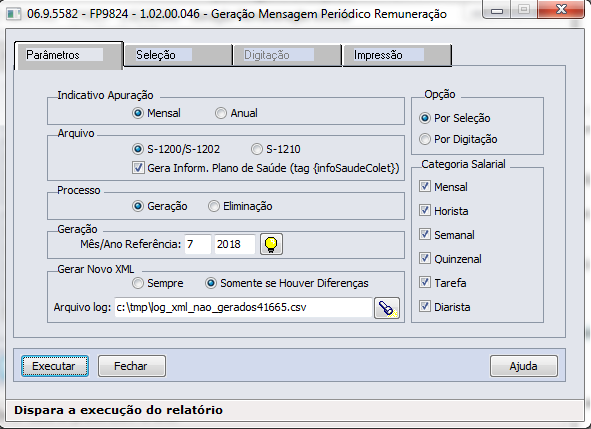Screen dimensions: 591x429
Task: Switch to the Seleção tab
Action: tap(178, 55)
